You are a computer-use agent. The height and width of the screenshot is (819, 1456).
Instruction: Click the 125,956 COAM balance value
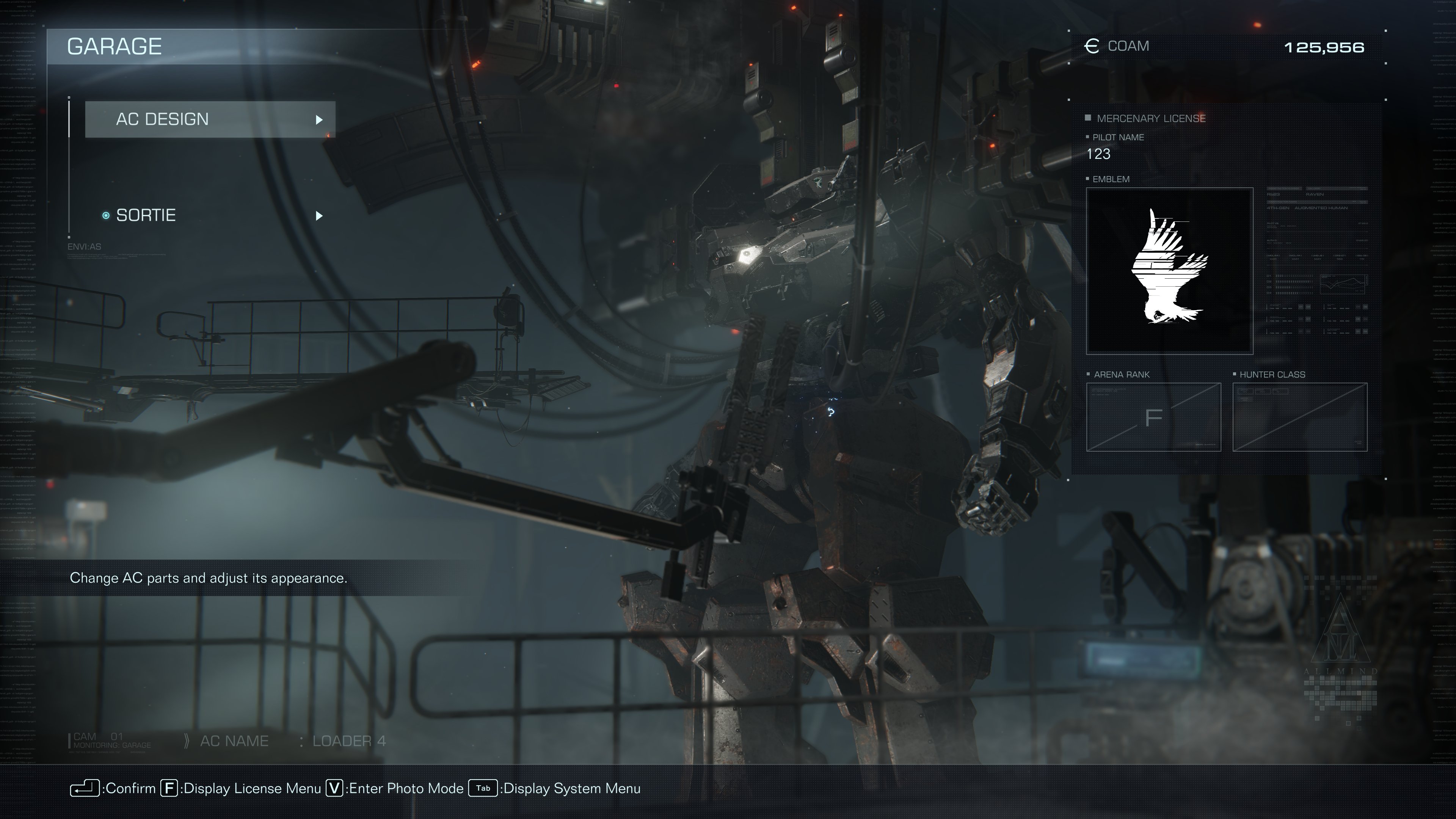click(1324, 47)
